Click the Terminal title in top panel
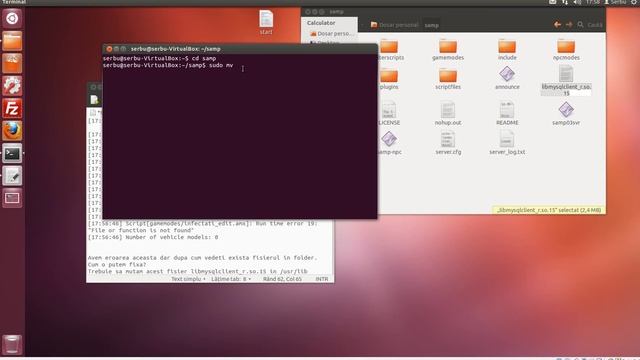Image resolution: width=640 pixels, height=360 pixels. [14, 2]
